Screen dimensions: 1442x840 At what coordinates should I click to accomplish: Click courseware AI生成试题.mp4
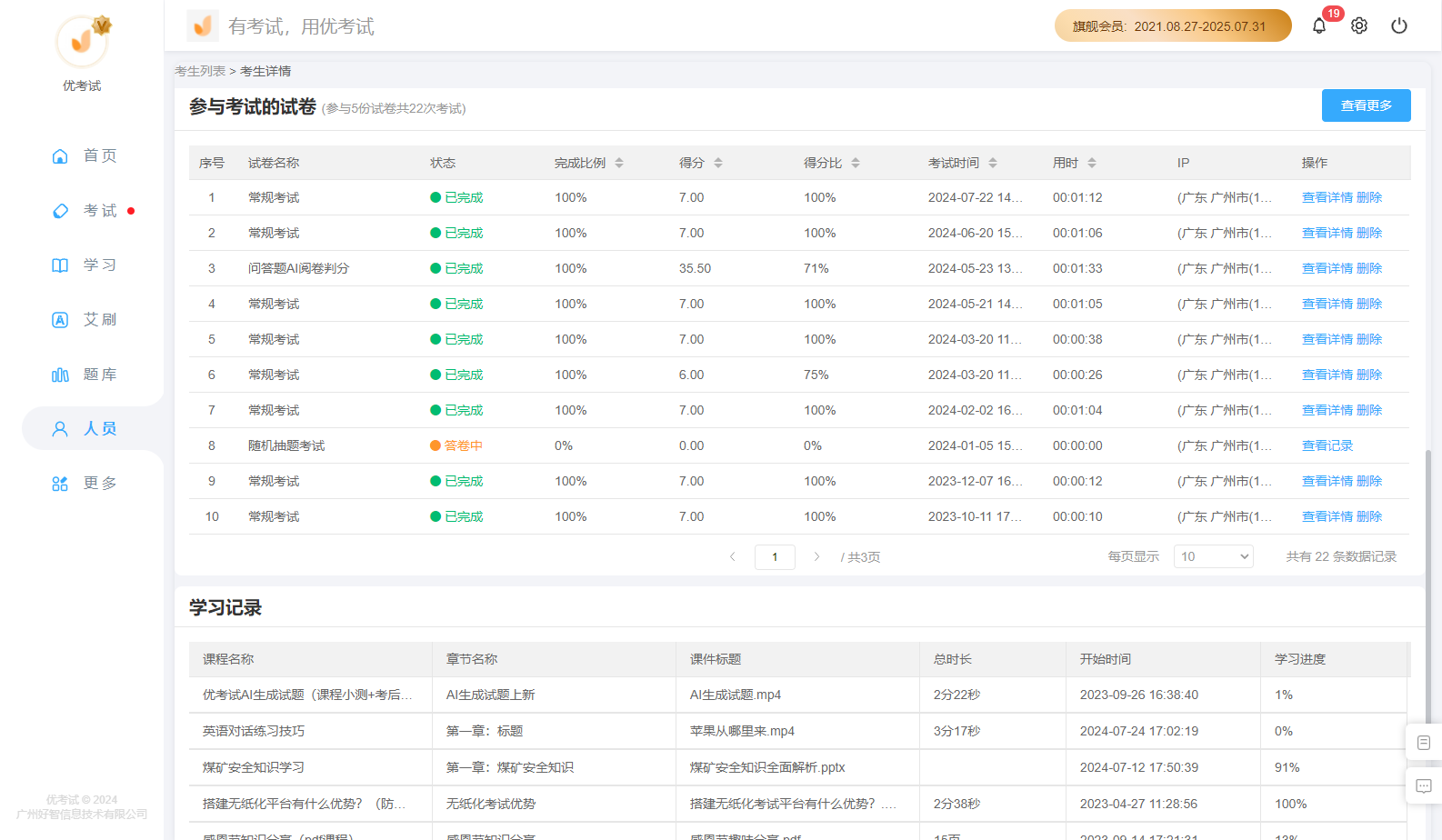point(736,695)
